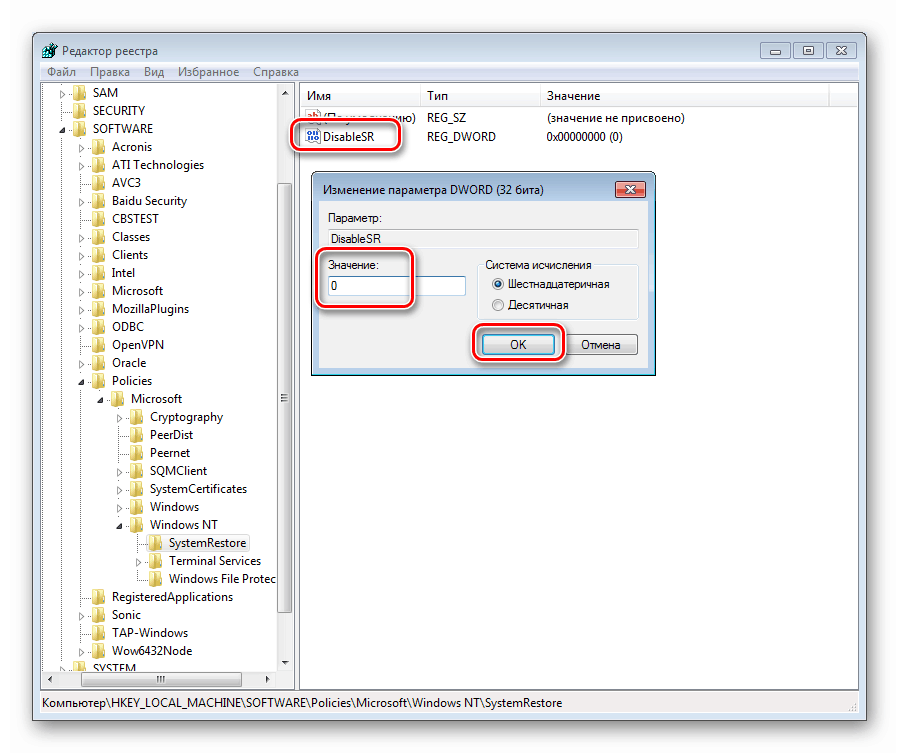Click the Policies folder icon
This screenshot has height=753, width=899.
[x=99, y=381]
